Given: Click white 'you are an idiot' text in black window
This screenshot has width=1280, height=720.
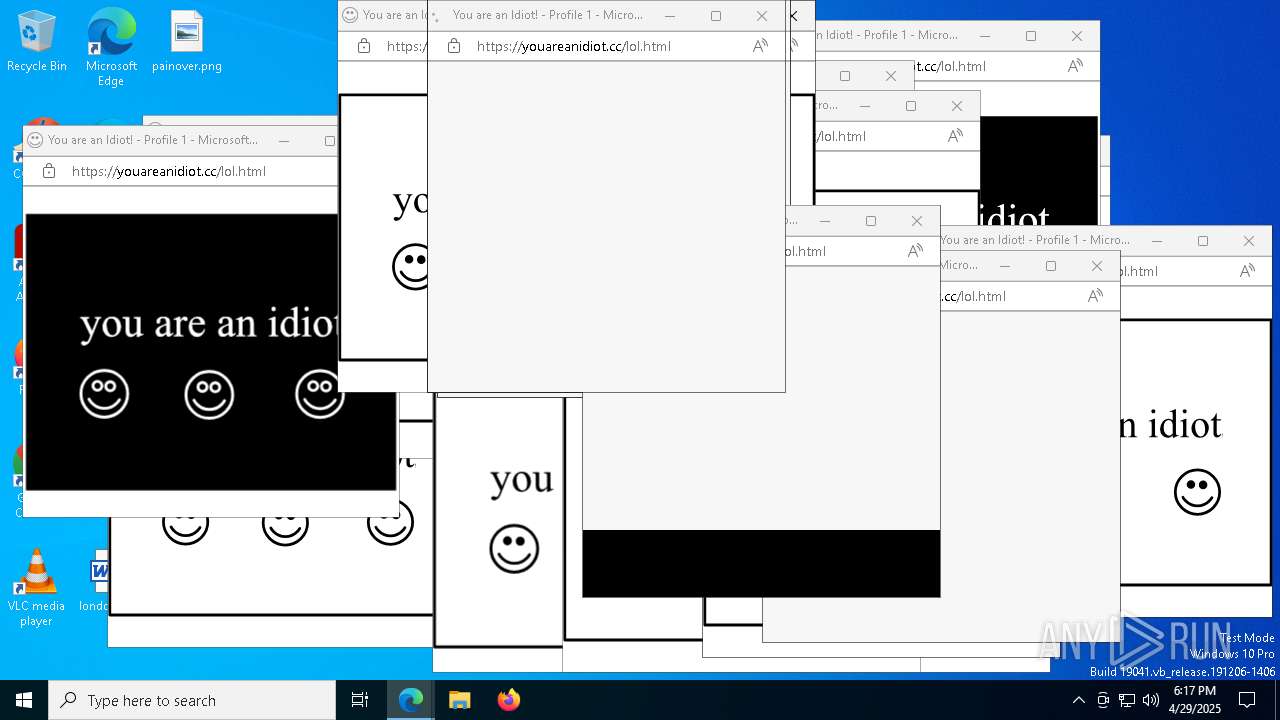Looking at the screenshot, I should (209, 324).
